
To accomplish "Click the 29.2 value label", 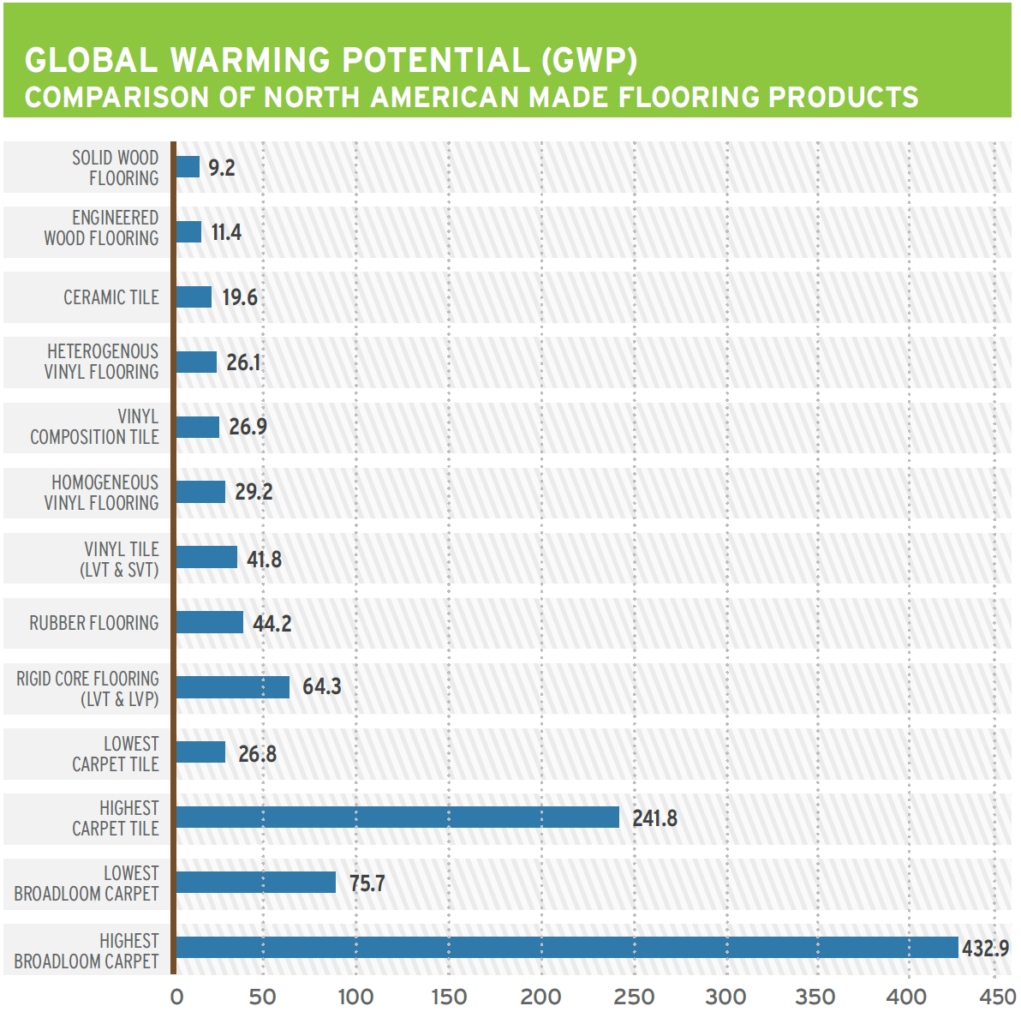I will (254, 492).
